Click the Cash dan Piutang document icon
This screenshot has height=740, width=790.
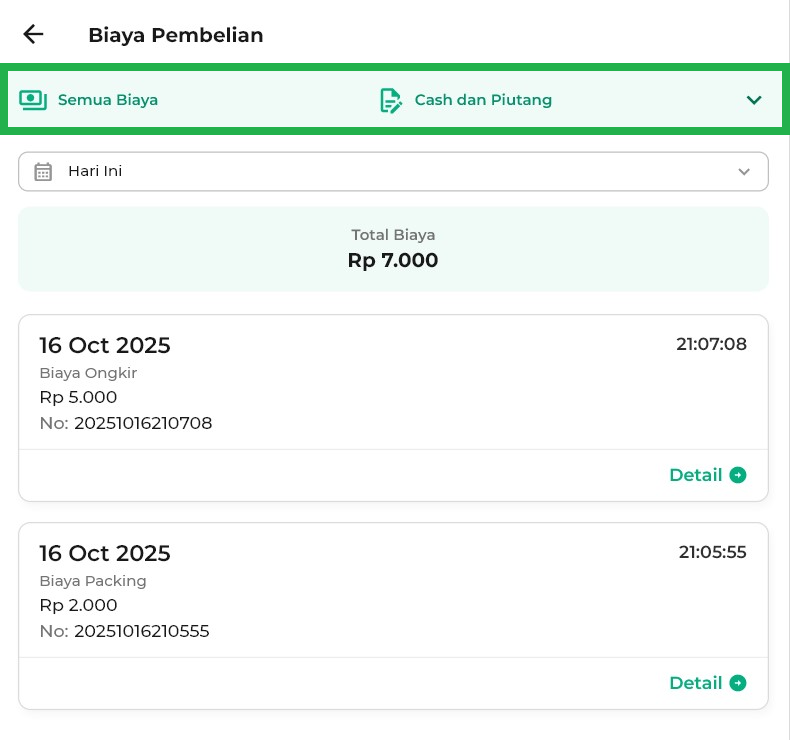coord(390,100)
